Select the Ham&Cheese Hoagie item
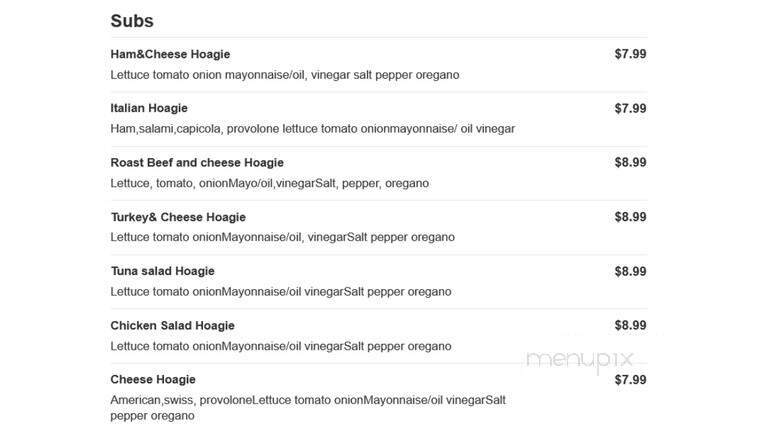 click(x=170, y=54)
